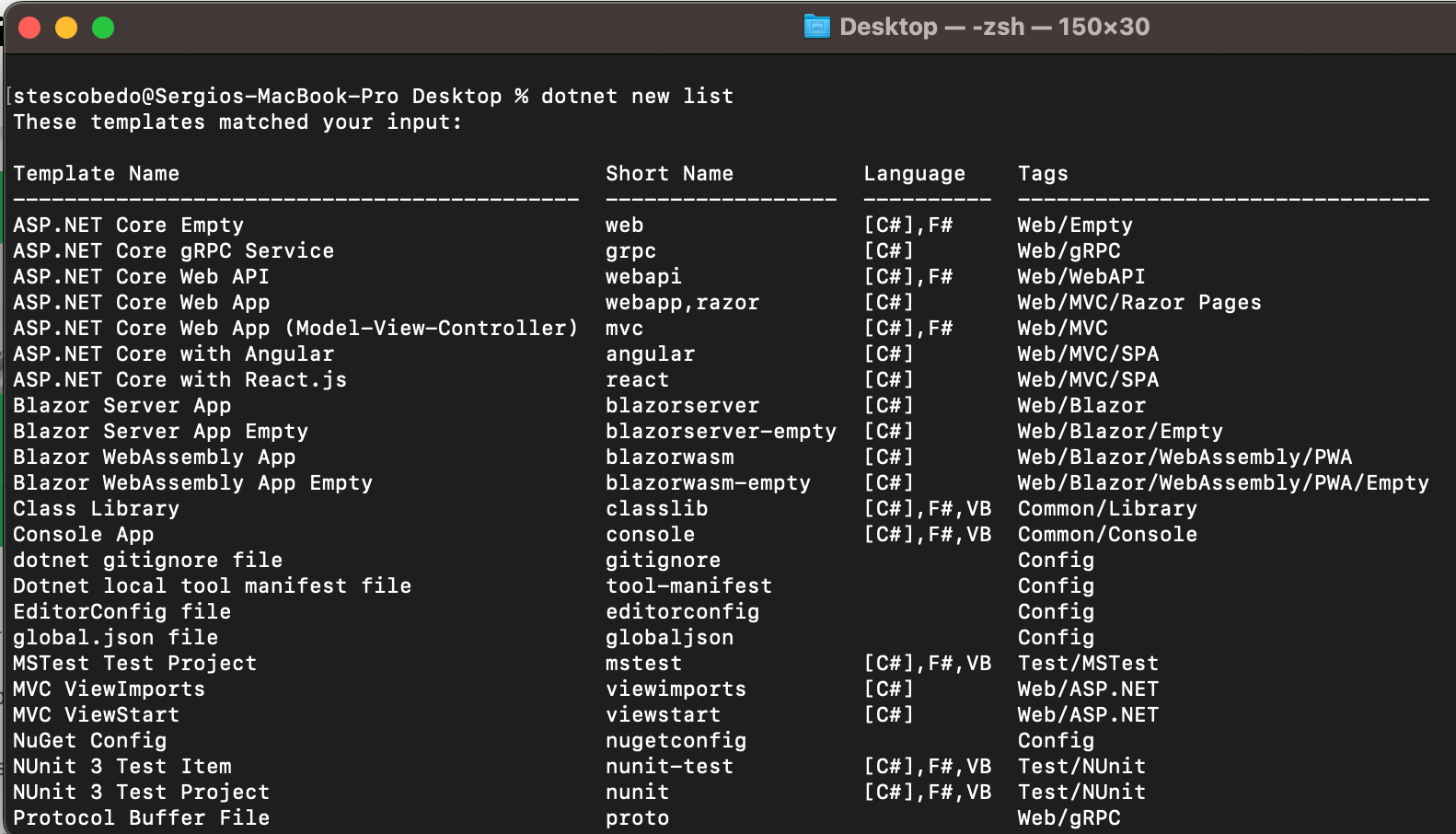The width and height of the screenshot is (1456, 834).
Task: Click short name 'globaljson'
Action: coord(669,638)
